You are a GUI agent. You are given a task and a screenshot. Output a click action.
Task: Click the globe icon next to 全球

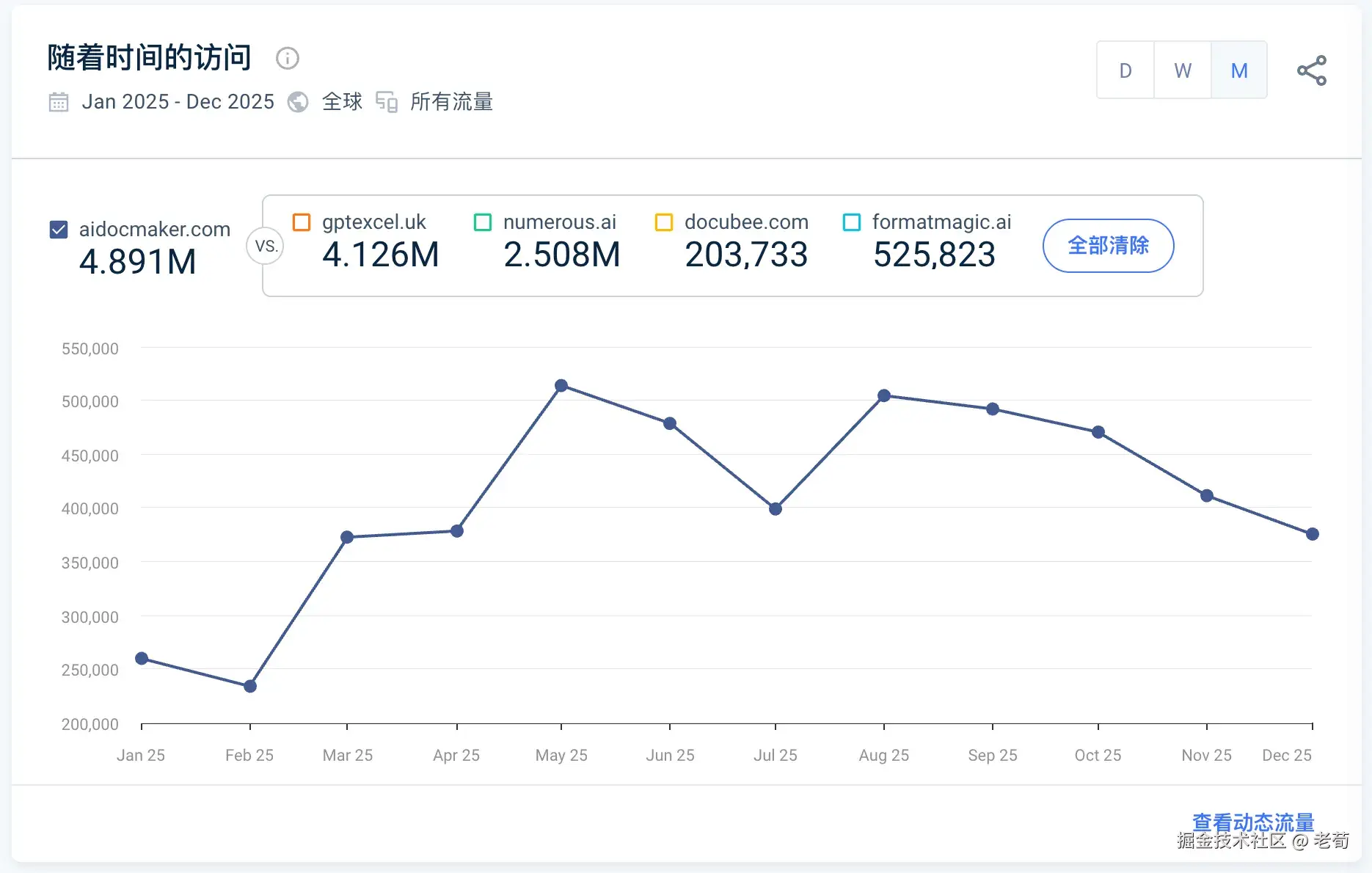coord(298,102)
